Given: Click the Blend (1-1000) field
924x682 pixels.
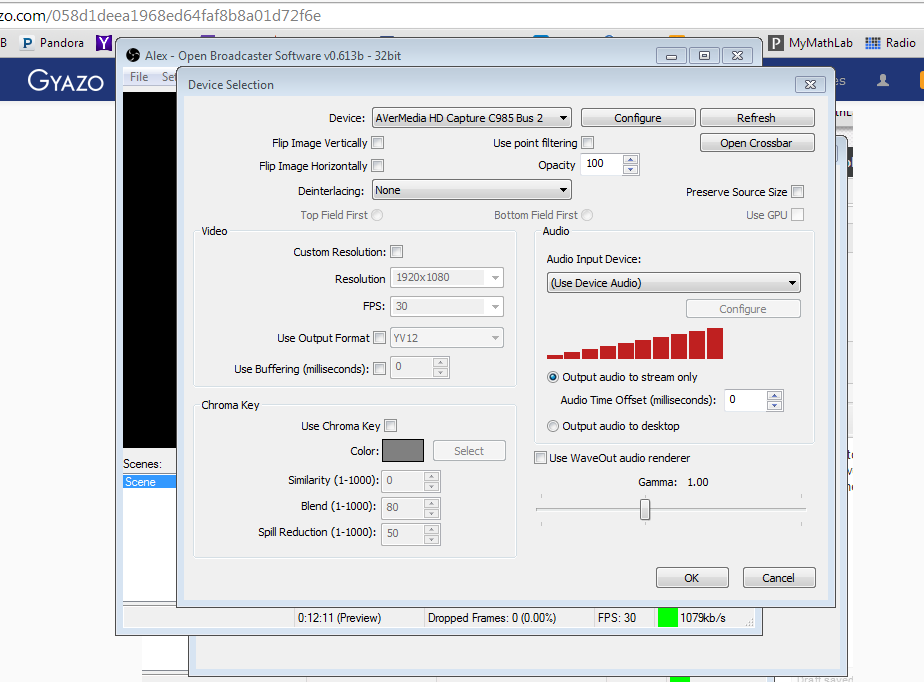Looking at the screenshot, I should point(403,507).
